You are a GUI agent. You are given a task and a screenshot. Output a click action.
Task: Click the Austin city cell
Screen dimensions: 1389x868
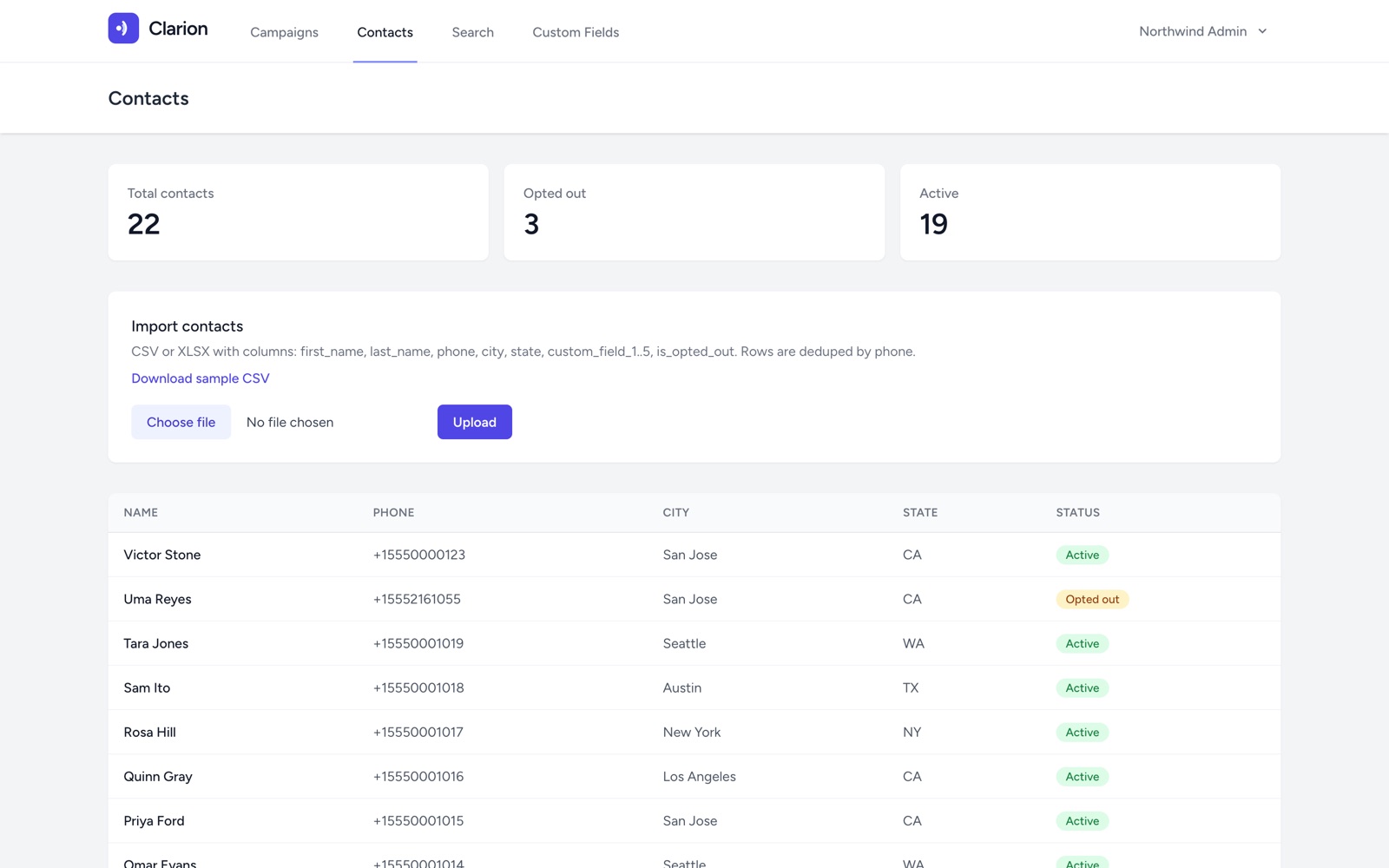(x=682, y=687)
